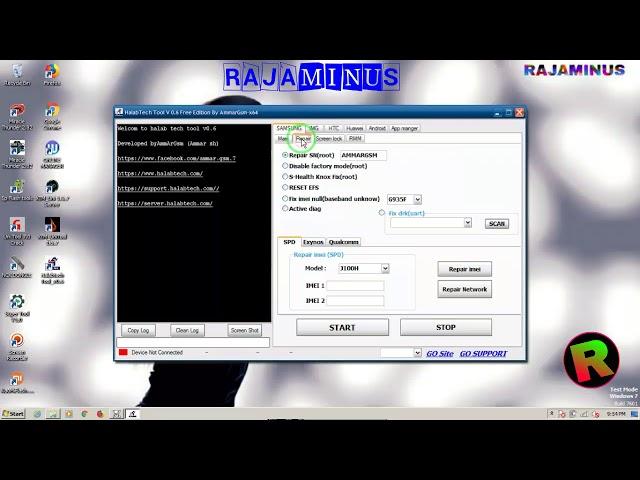Click the Repair Network button
The image size is (640, 480).
(464, 289)
